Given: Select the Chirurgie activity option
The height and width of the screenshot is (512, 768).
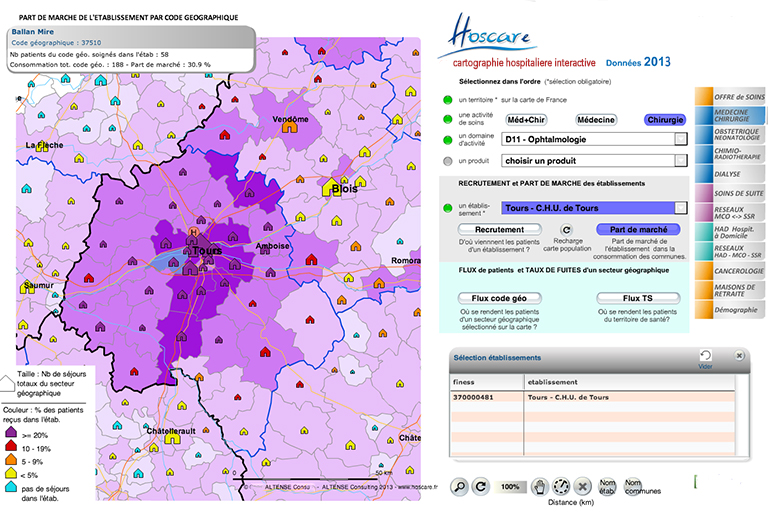Looking at the screenshot, I should 664,119.
